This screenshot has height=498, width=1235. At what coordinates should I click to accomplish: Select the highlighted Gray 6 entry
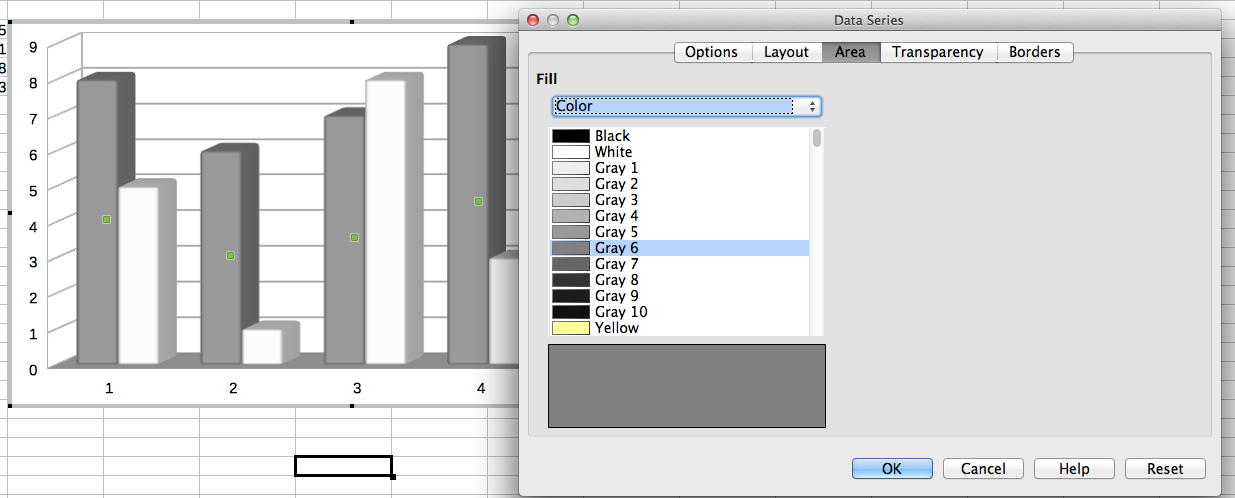click(680, 248)
